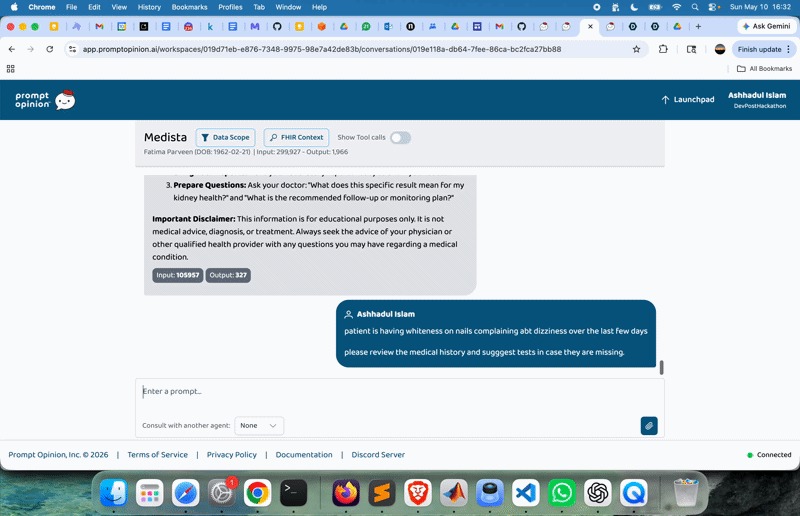The width and height of the screenshot is (800, 516).
Task: Open Terms of Service link
Action: click(158, 455)
